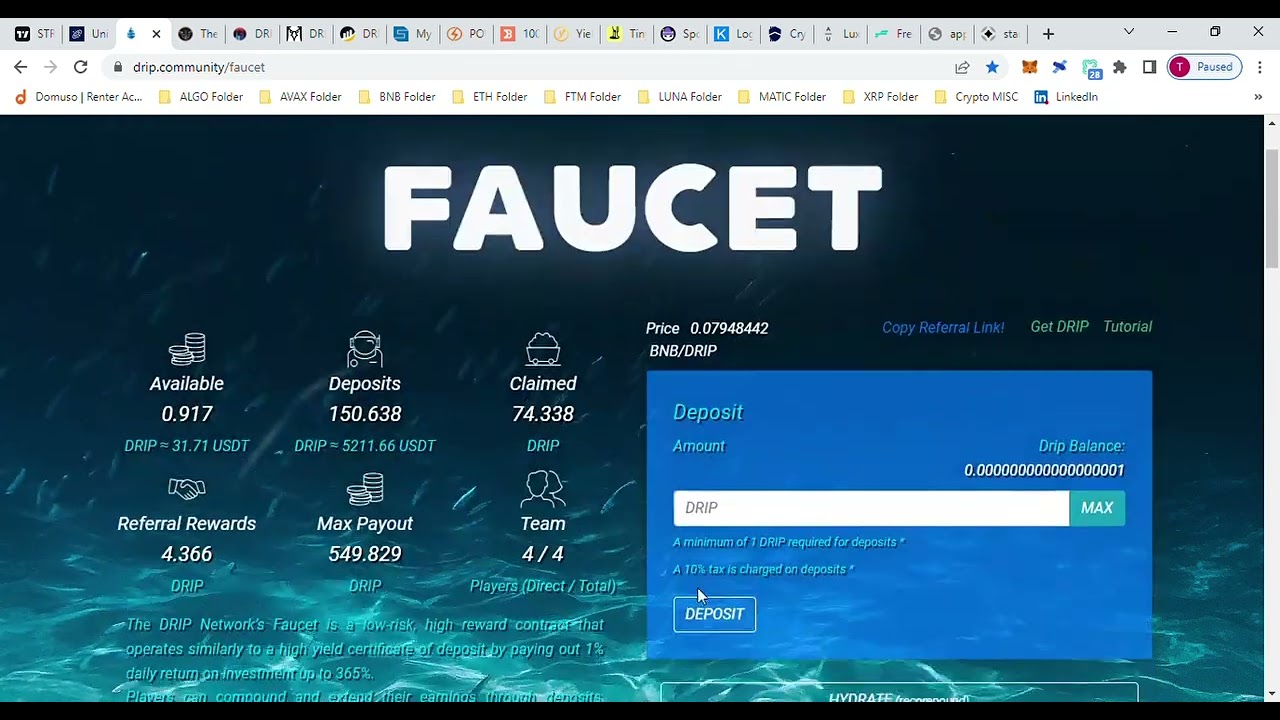Viewport: 1280px width, 720px height.
Task: Click the Claimed value 74.338
Action: 543,414
